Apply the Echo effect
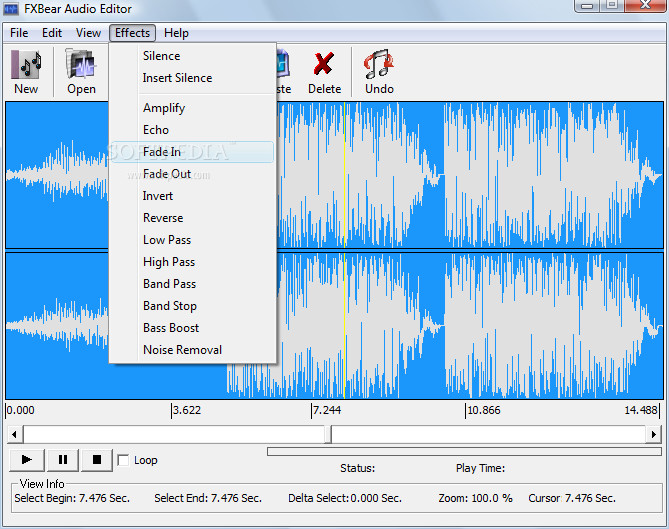The height and width of the screenshot is (529, 669). (x=192, y=130)
